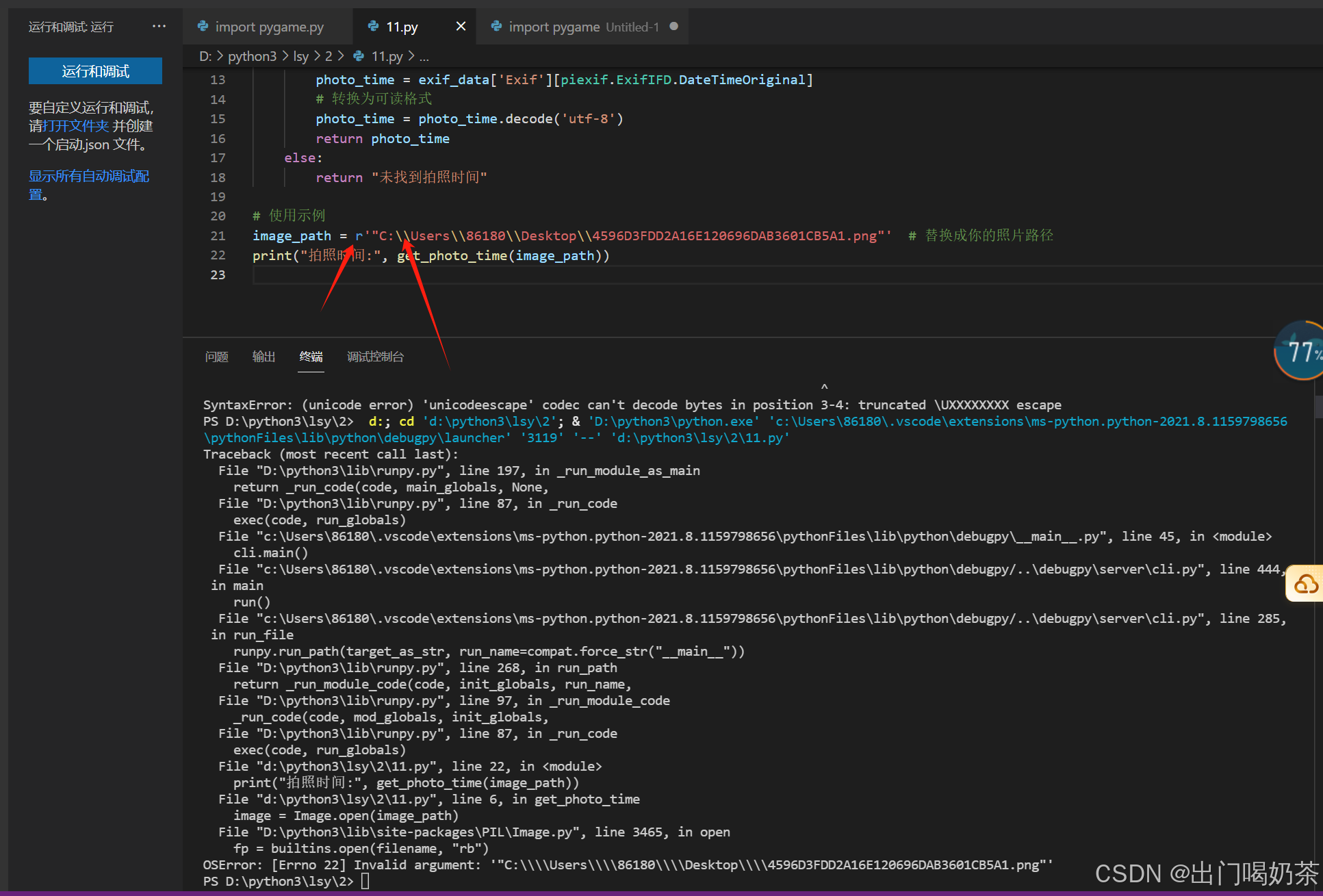Click the Python file icon in the breadcrumb
1323x896 pixels.
point(359,56)
